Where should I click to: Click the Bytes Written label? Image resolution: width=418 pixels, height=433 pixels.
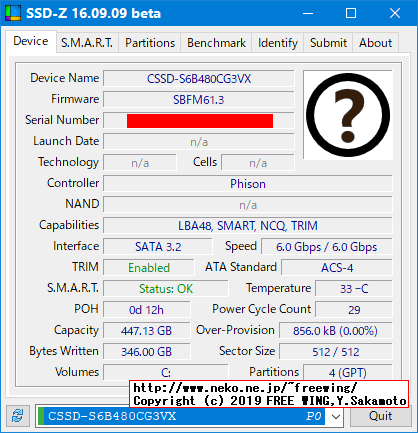[64, 351]
